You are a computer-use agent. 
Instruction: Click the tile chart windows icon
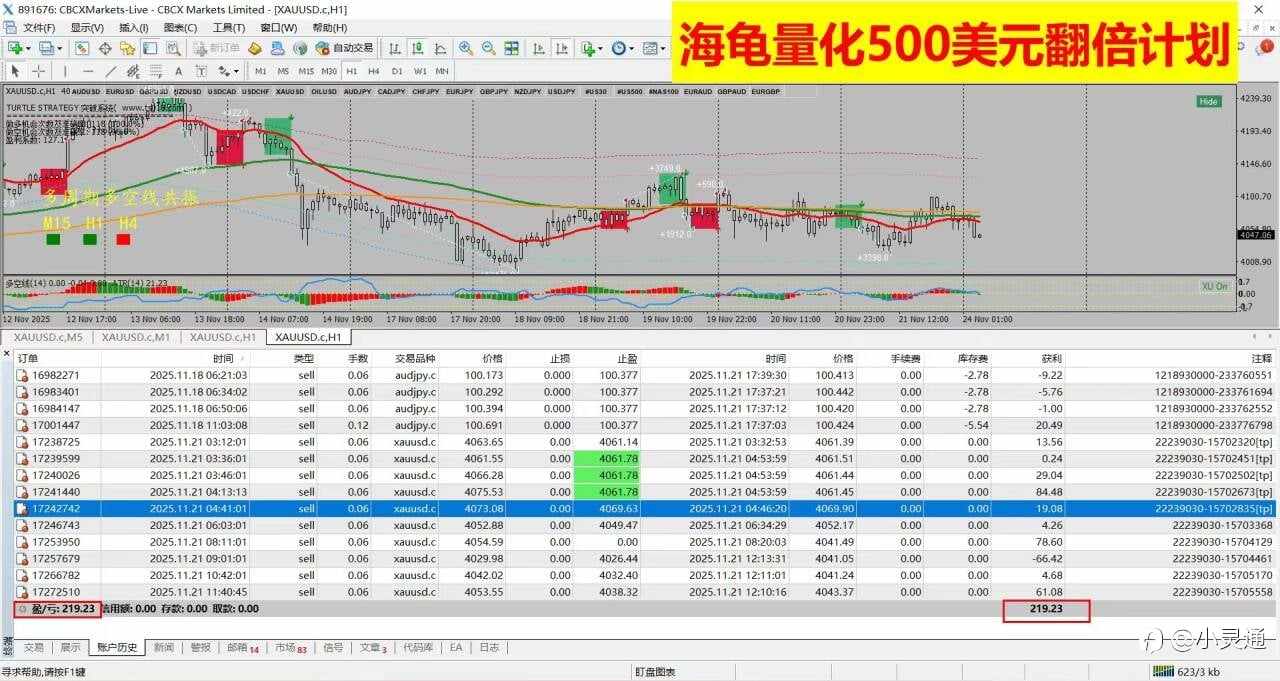click(510, 48)
